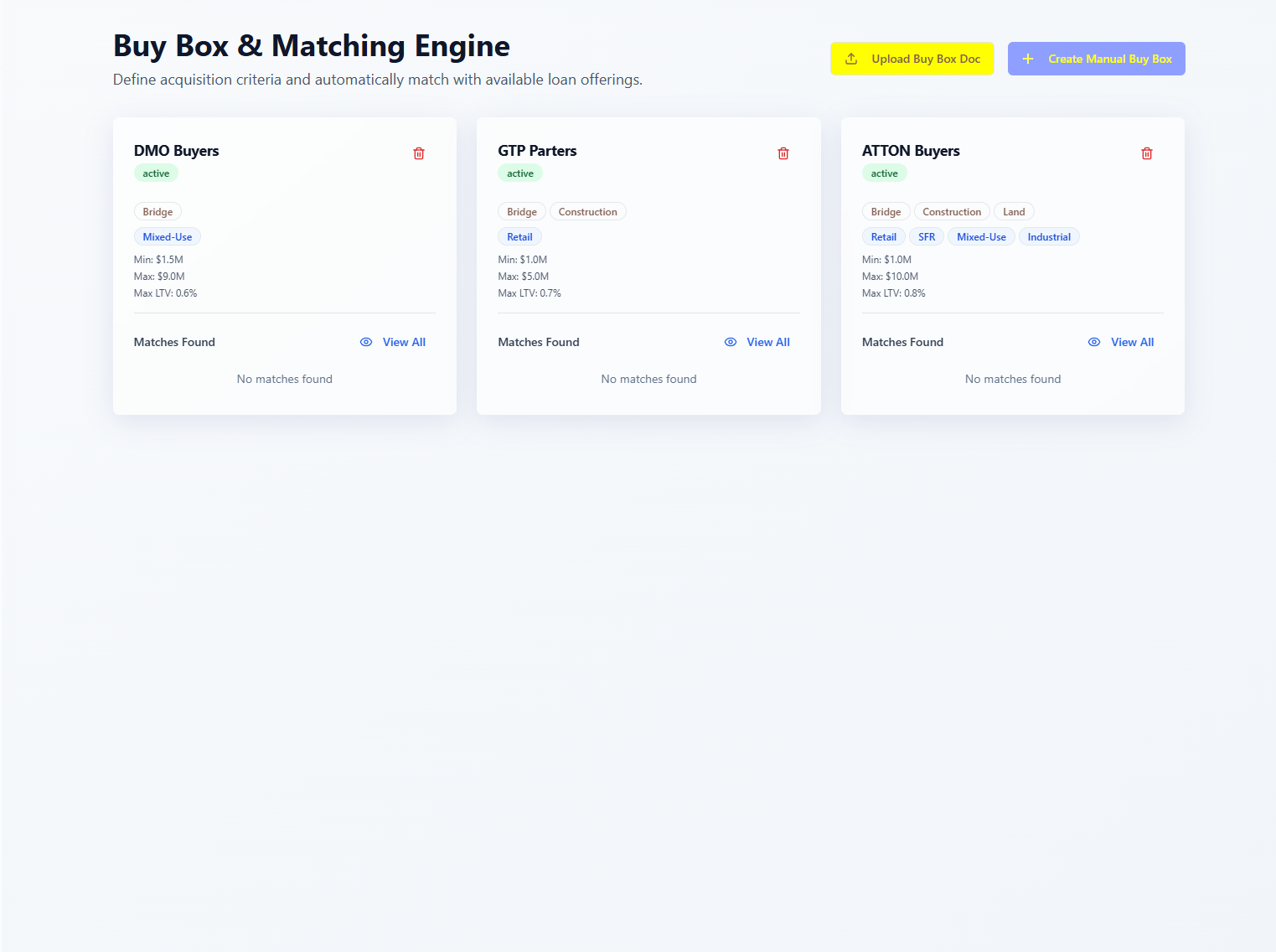Click the Construction tag in GTP Parters
The height and width of the screenshot is (952, 1276).
(587, 212)
